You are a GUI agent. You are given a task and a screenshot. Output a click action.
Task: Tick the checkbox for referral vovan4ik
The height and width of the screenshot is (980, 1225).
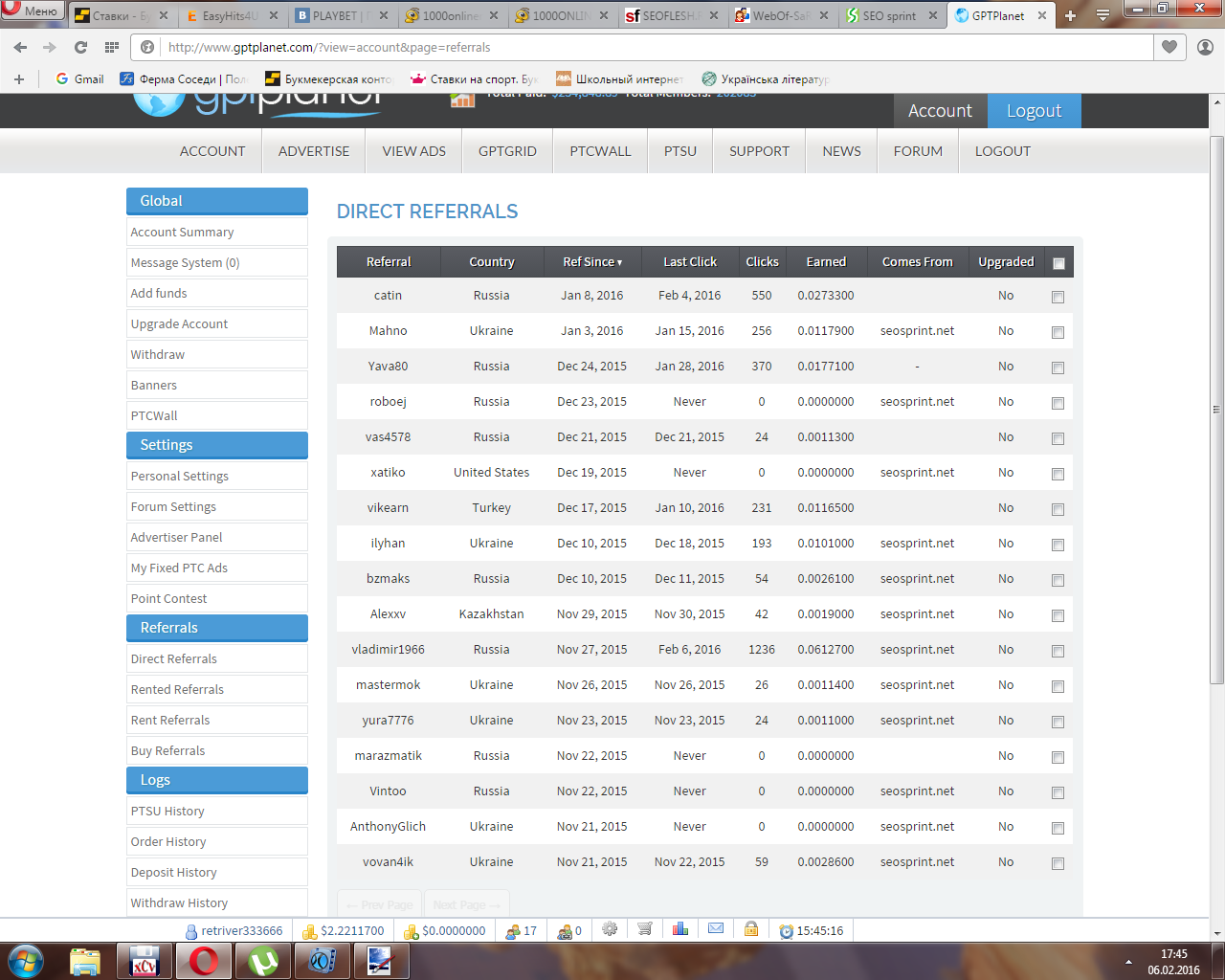1058,863
